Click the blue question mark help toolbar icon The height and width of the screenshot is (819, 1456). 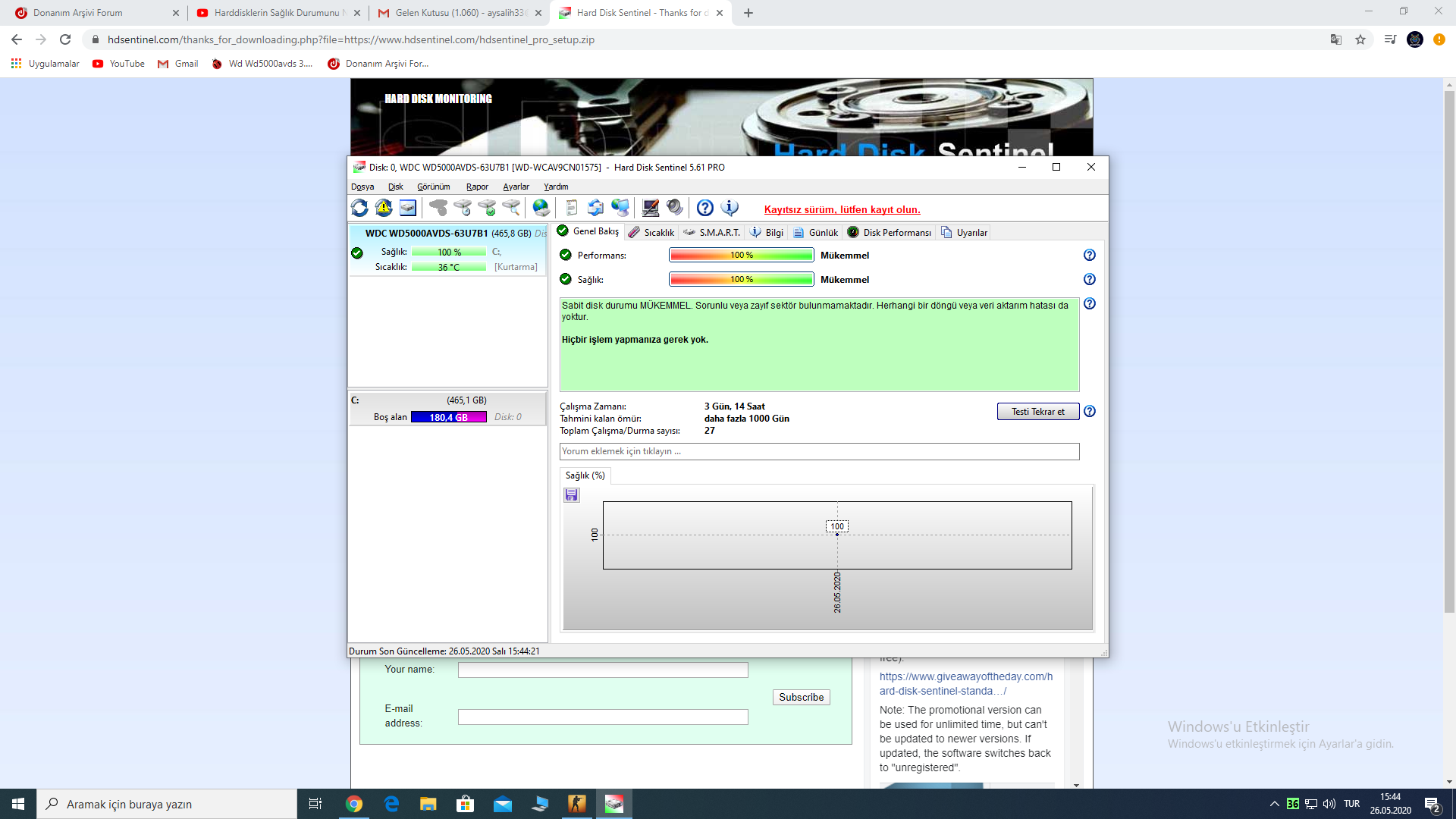click(705, 208)
